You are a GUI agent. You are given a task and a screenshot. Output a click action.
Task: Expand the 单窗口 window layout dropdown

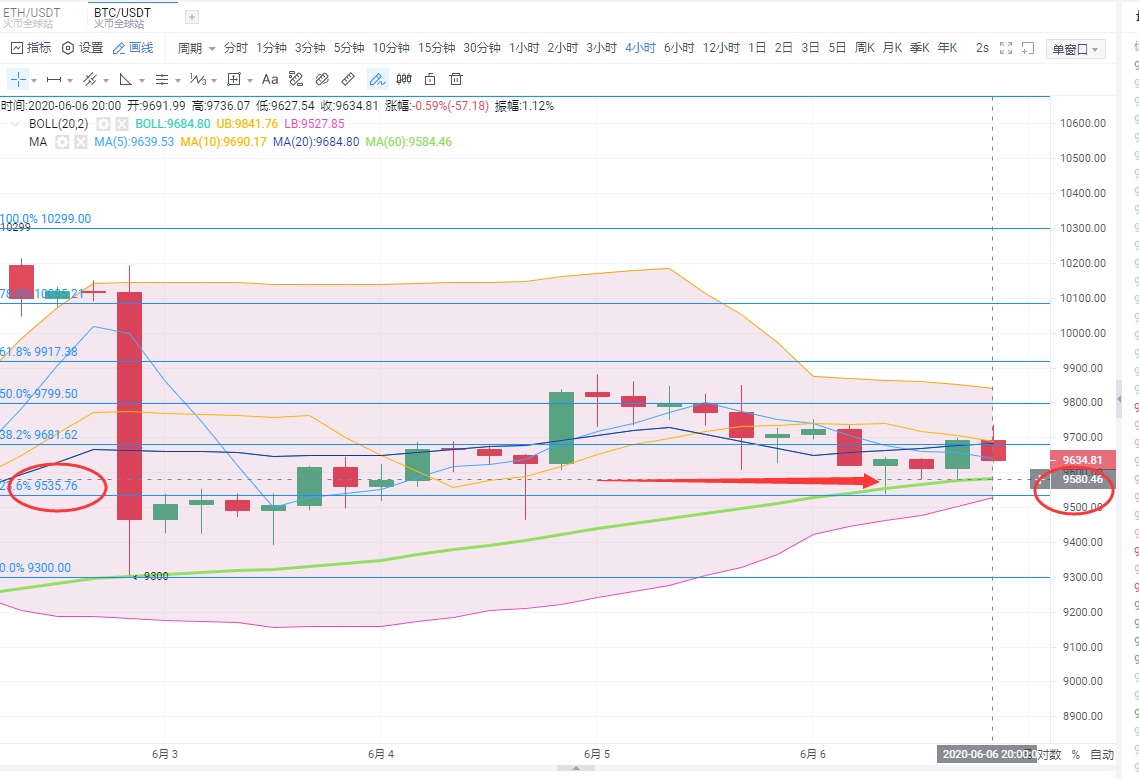(x=1076, y=49)
